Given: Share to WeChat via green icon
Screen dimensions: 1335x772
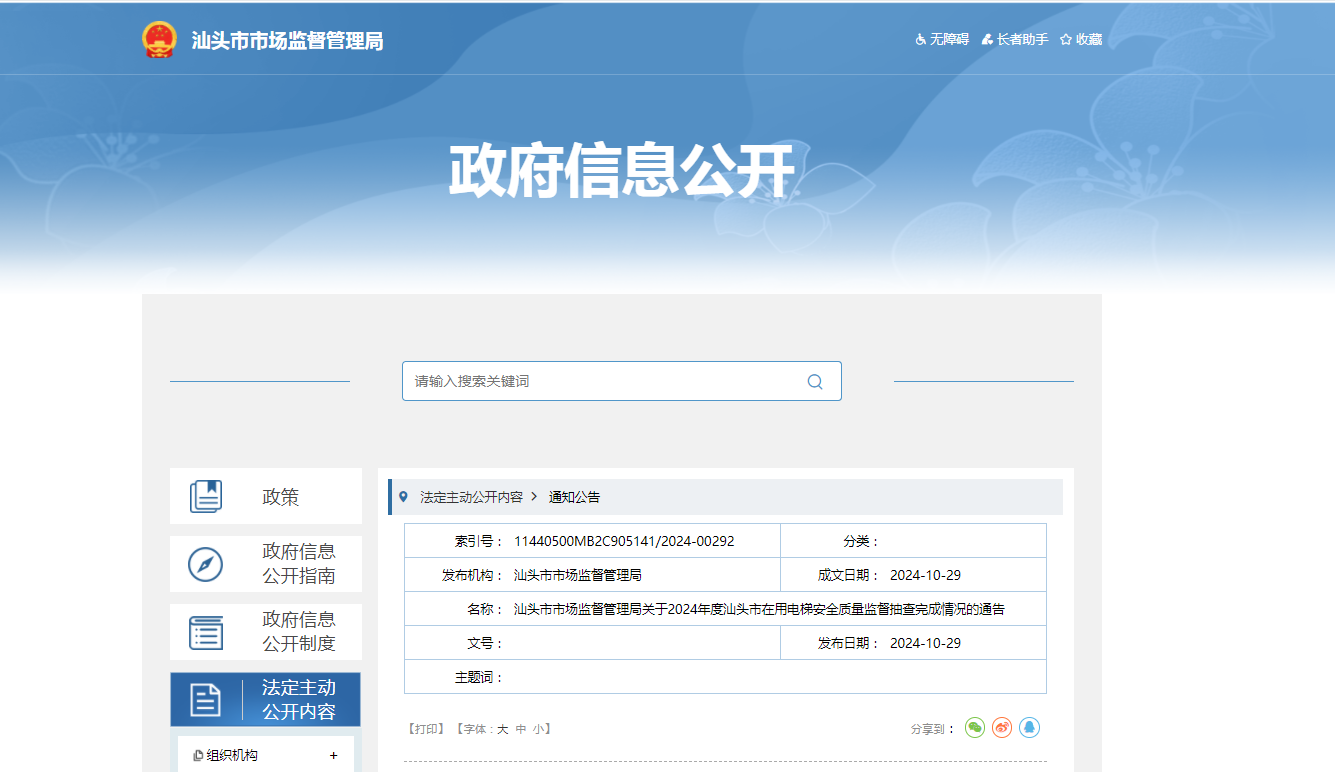Looking at the screenshot, I should (x=975, y=728).
